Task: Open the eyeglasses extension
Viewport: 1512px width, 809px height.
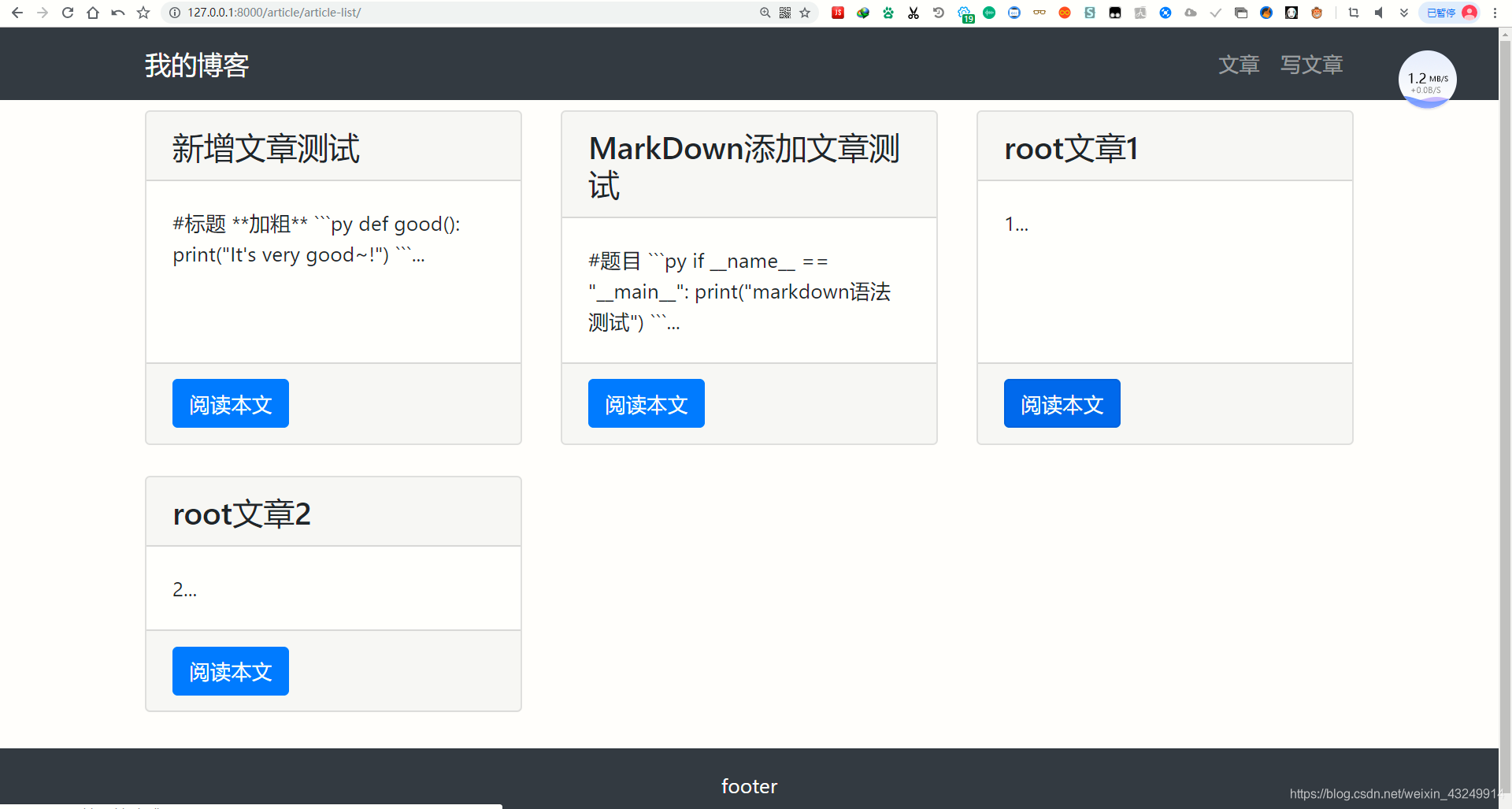Action: coord(1039,13)
